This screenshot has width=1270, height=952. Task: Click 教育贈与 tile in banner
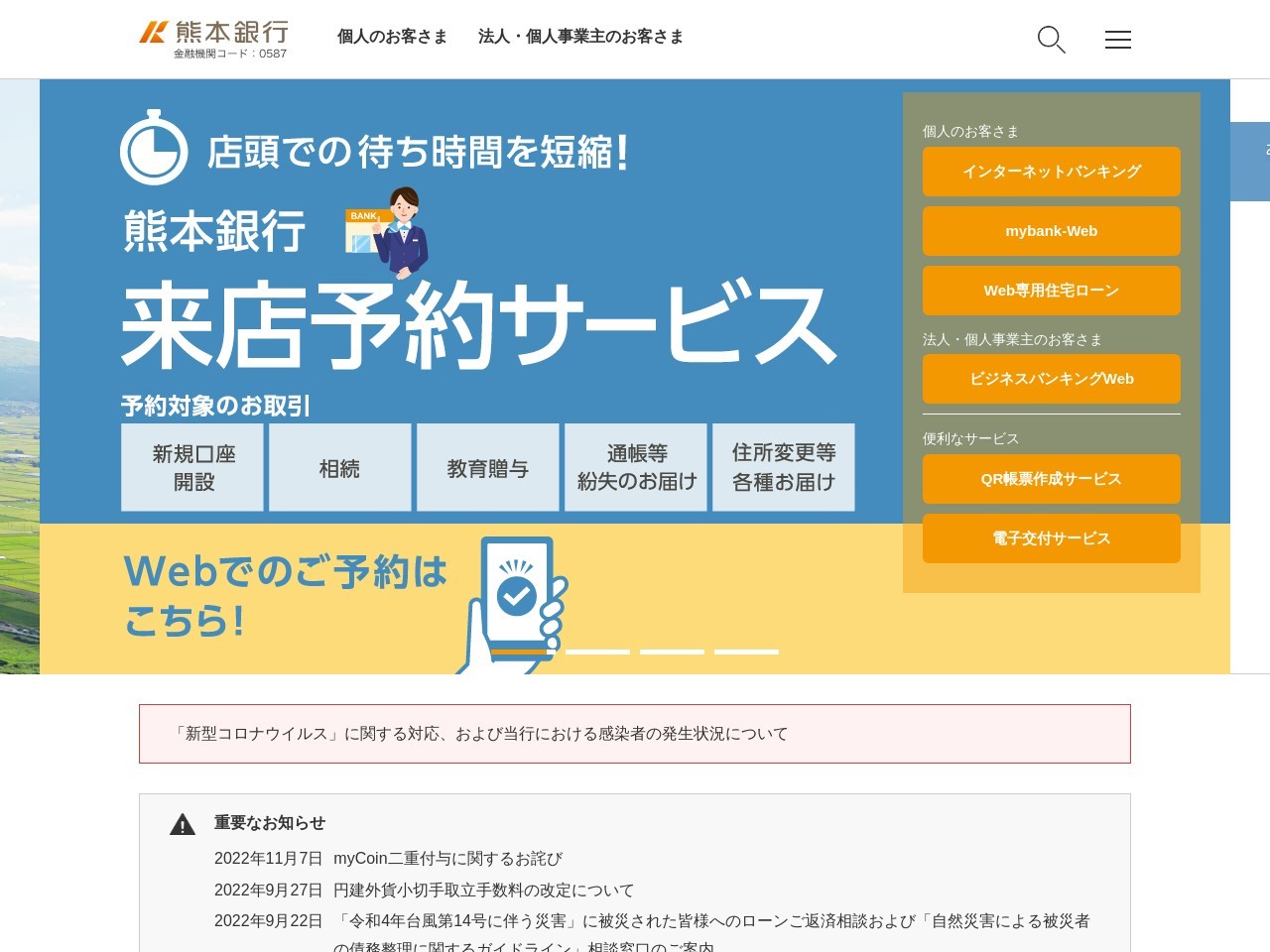pyautogui.click(x=488, y=467)
